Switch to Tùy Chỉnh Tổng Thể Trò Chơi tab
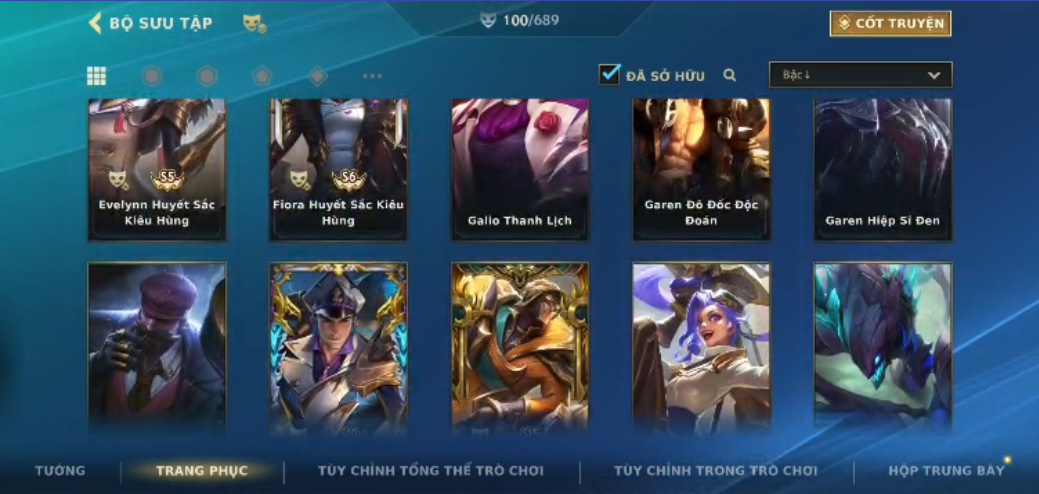The height and width of the screenshot is (494, 1039). (431, 471)
